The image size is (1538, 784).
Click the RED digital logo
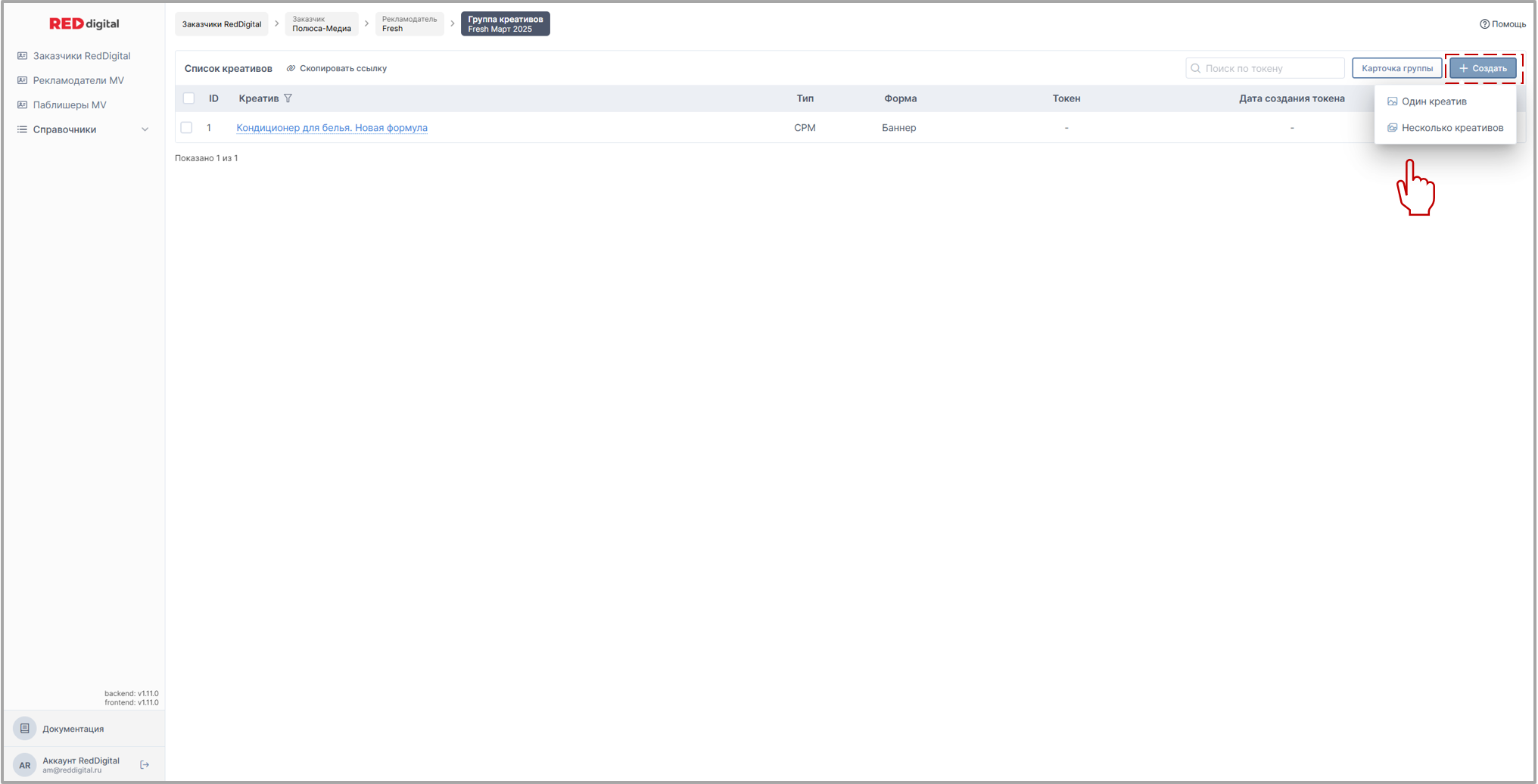(84, 23)
